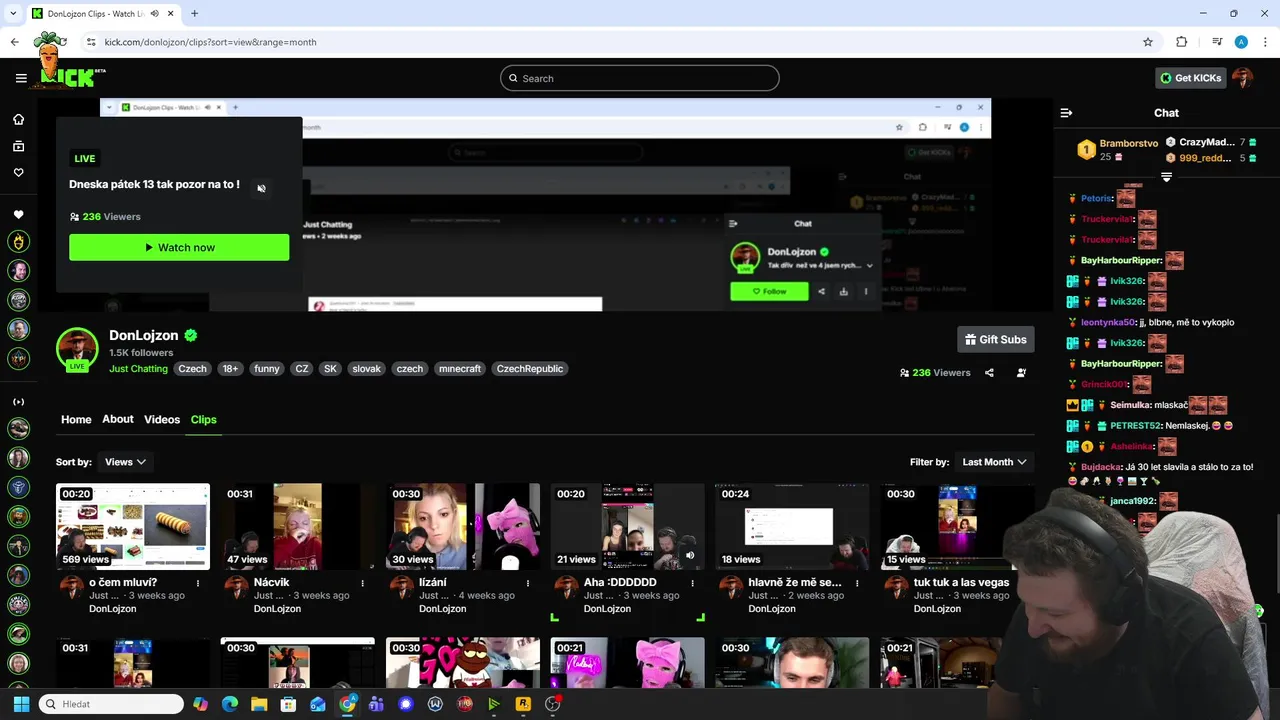Open Chrome menu three dots
This screenshot has width=1280, height=720.
coord(1265,42)
